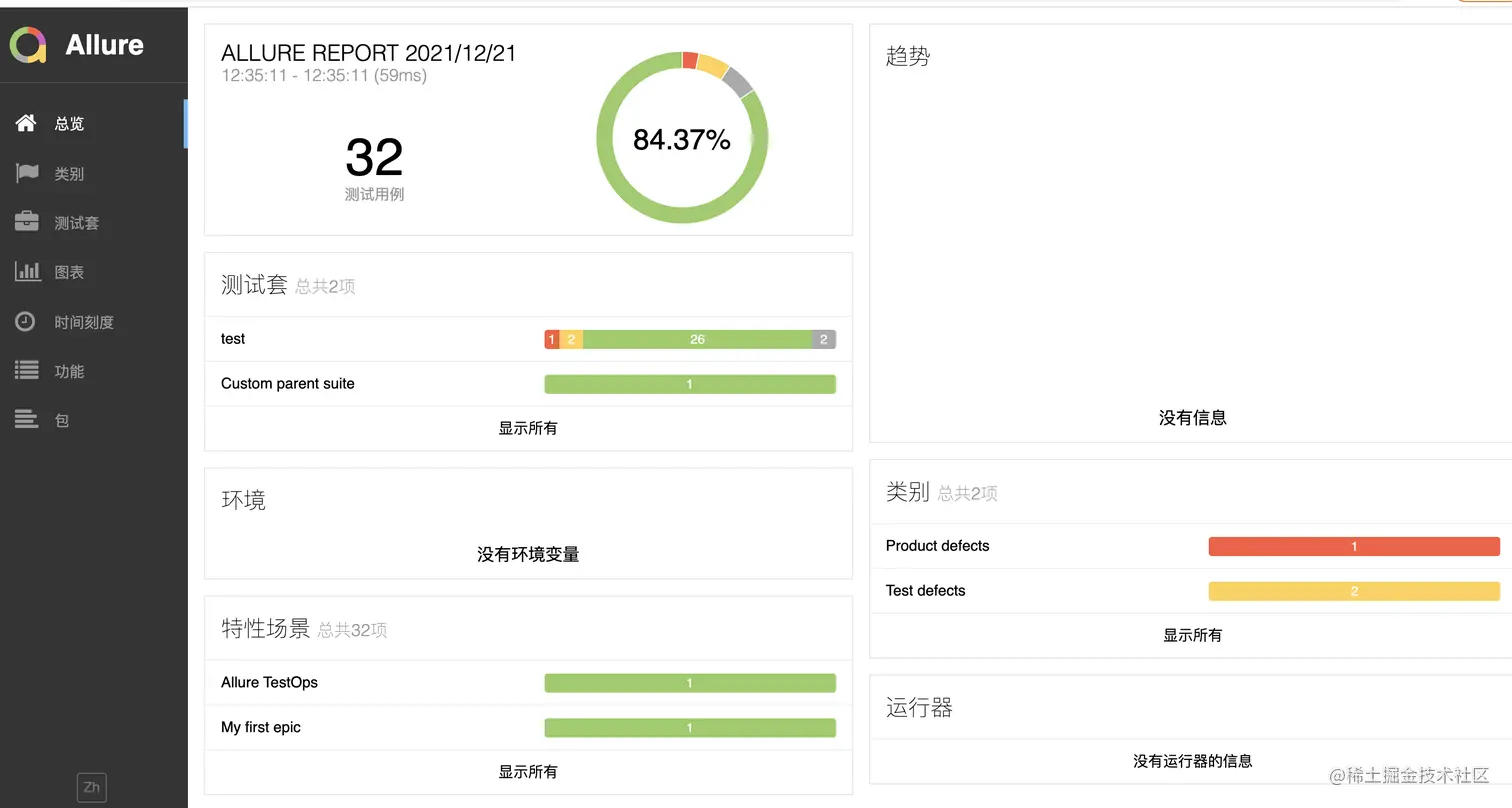Click the ALLURE REPORT 2021/12/21 title
1512x808 pixels.
pyautogui.click(x=369, y=53)
